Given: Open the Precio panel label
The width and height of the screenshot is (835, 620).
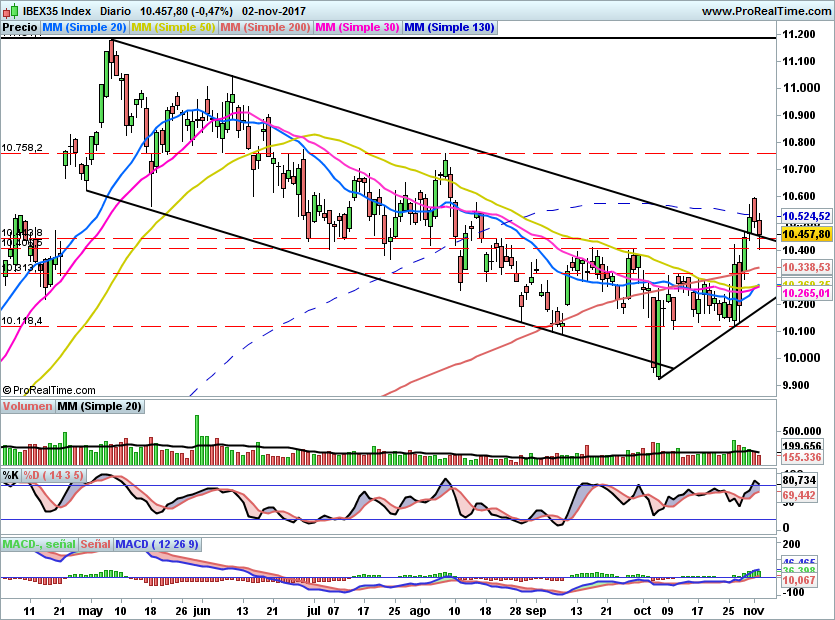Looking at the screenshot, I should point(20,28).
